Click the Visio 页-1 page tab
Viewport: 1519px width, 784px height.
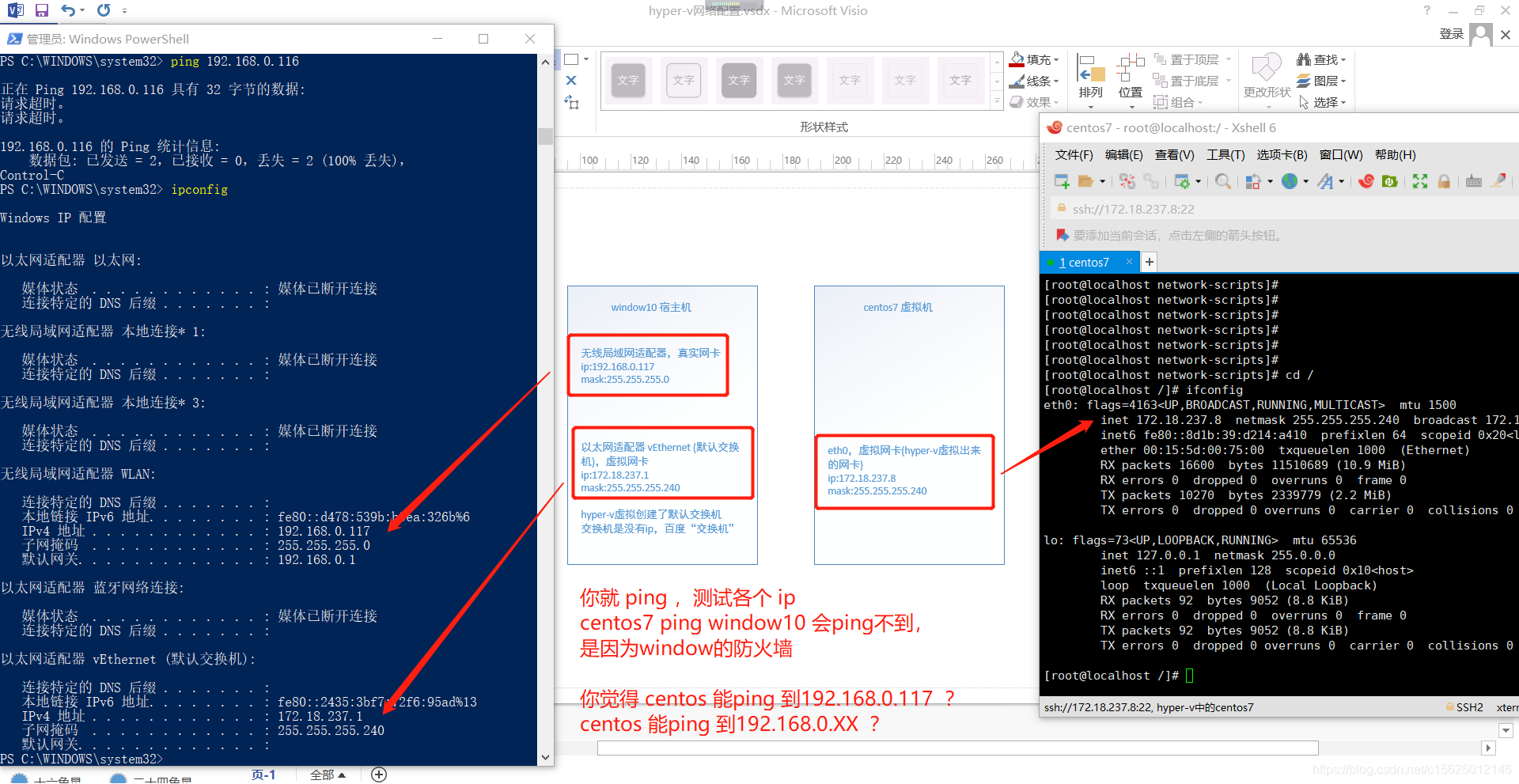click(x=263, y=775)
